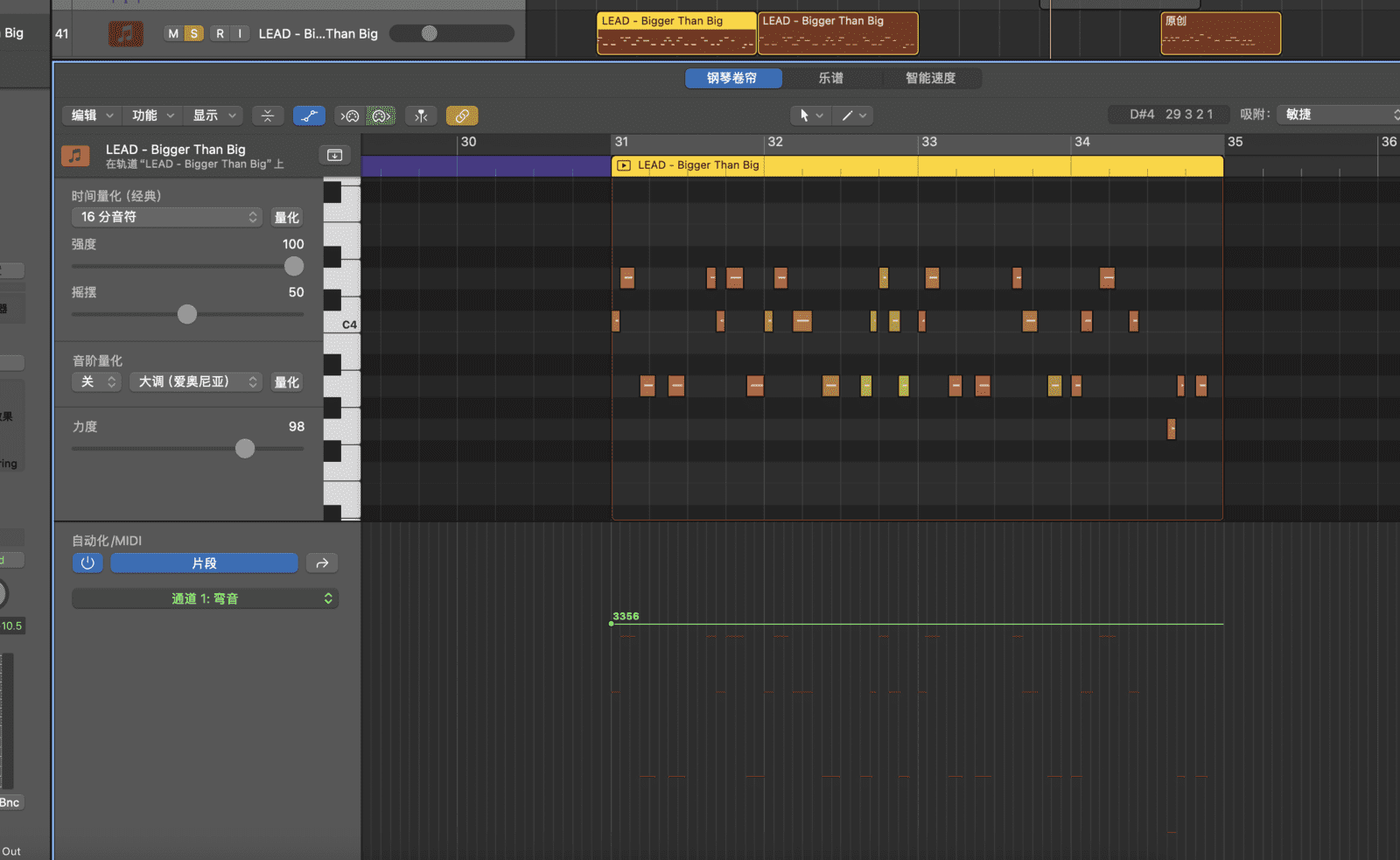Toggle automation power button
1400x860 pixels.
coord(87,563)
